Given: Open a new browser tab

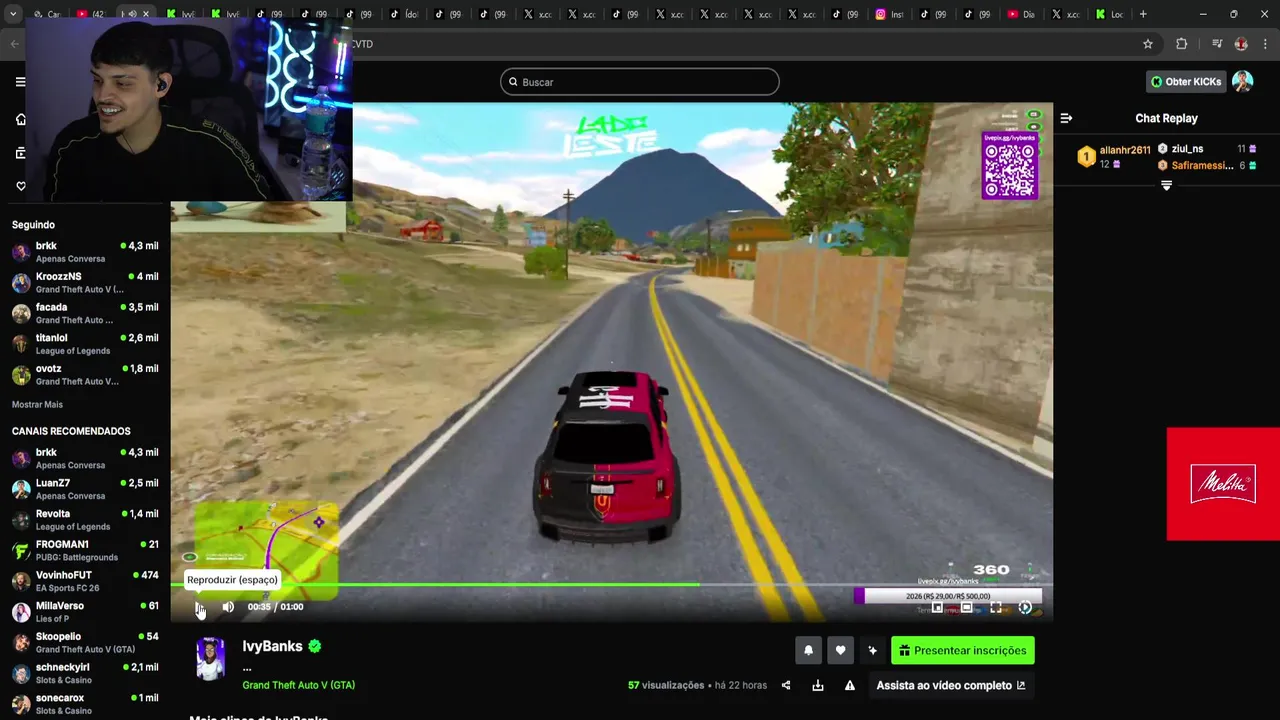Looking at the screenshot, I should click(1143, 14).
